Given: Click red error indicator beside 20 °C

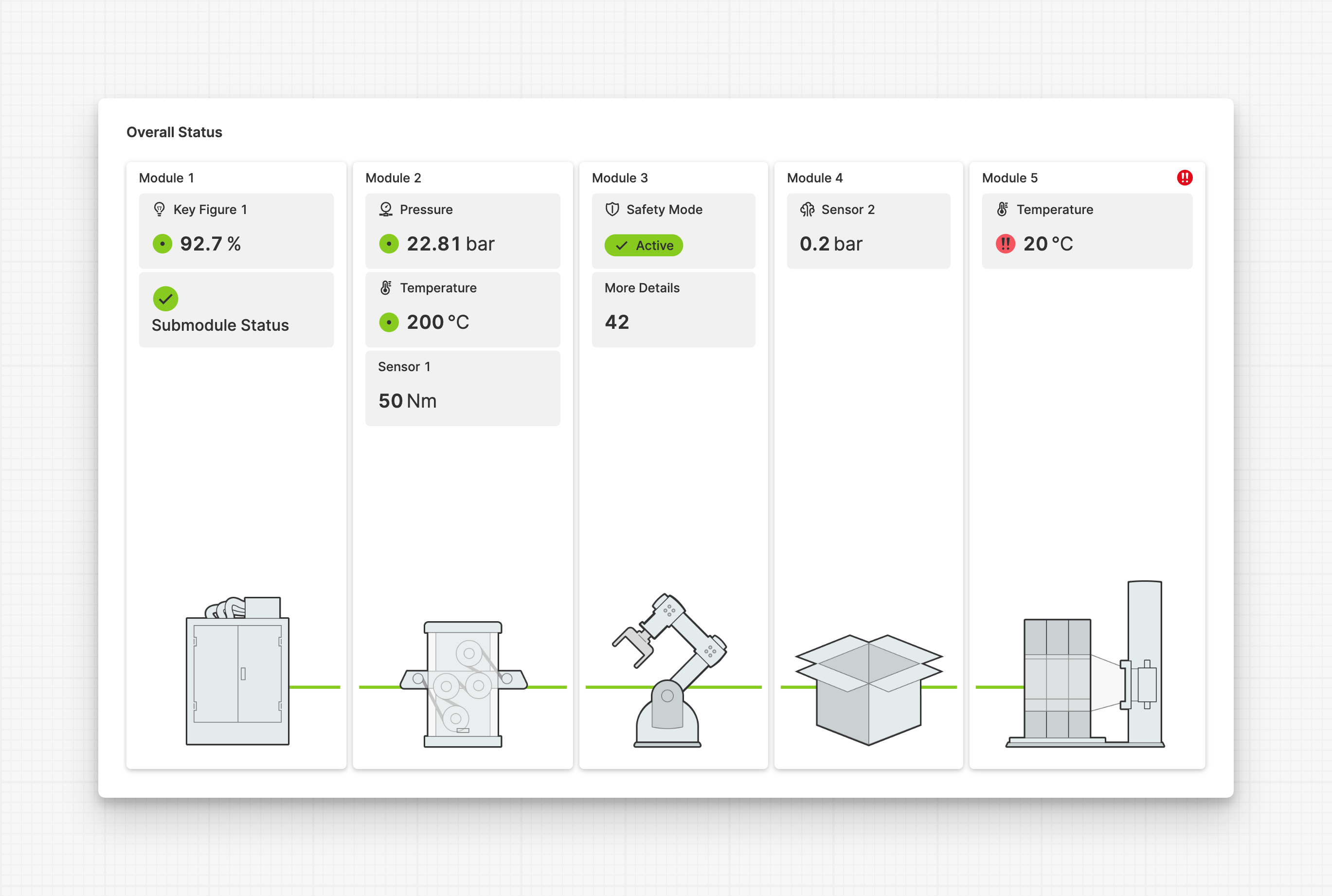Looking at the screenshot, I should tap(1005, 244).
